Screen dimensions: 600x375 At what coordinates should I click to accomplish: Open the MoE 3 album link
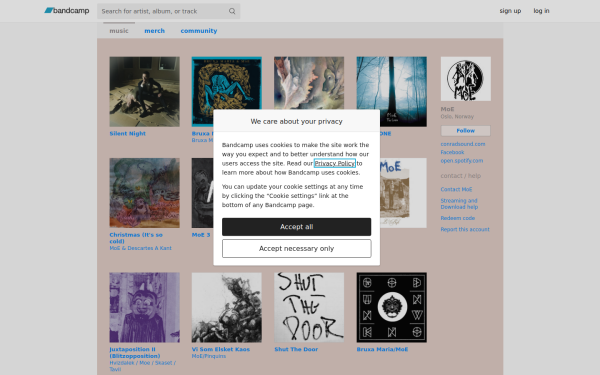click(x=201, y=235)
